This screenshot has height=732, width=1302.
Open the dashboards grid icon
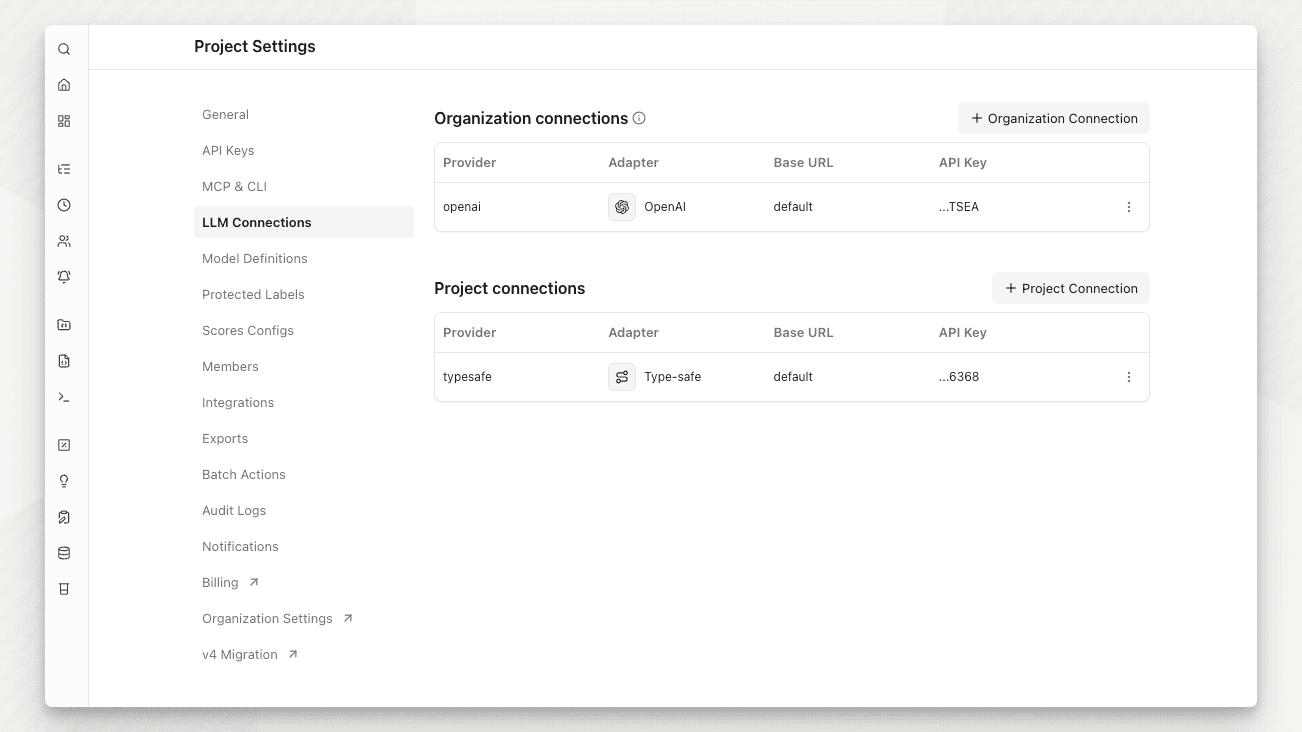pyautogui.click(x=64, y=121)
